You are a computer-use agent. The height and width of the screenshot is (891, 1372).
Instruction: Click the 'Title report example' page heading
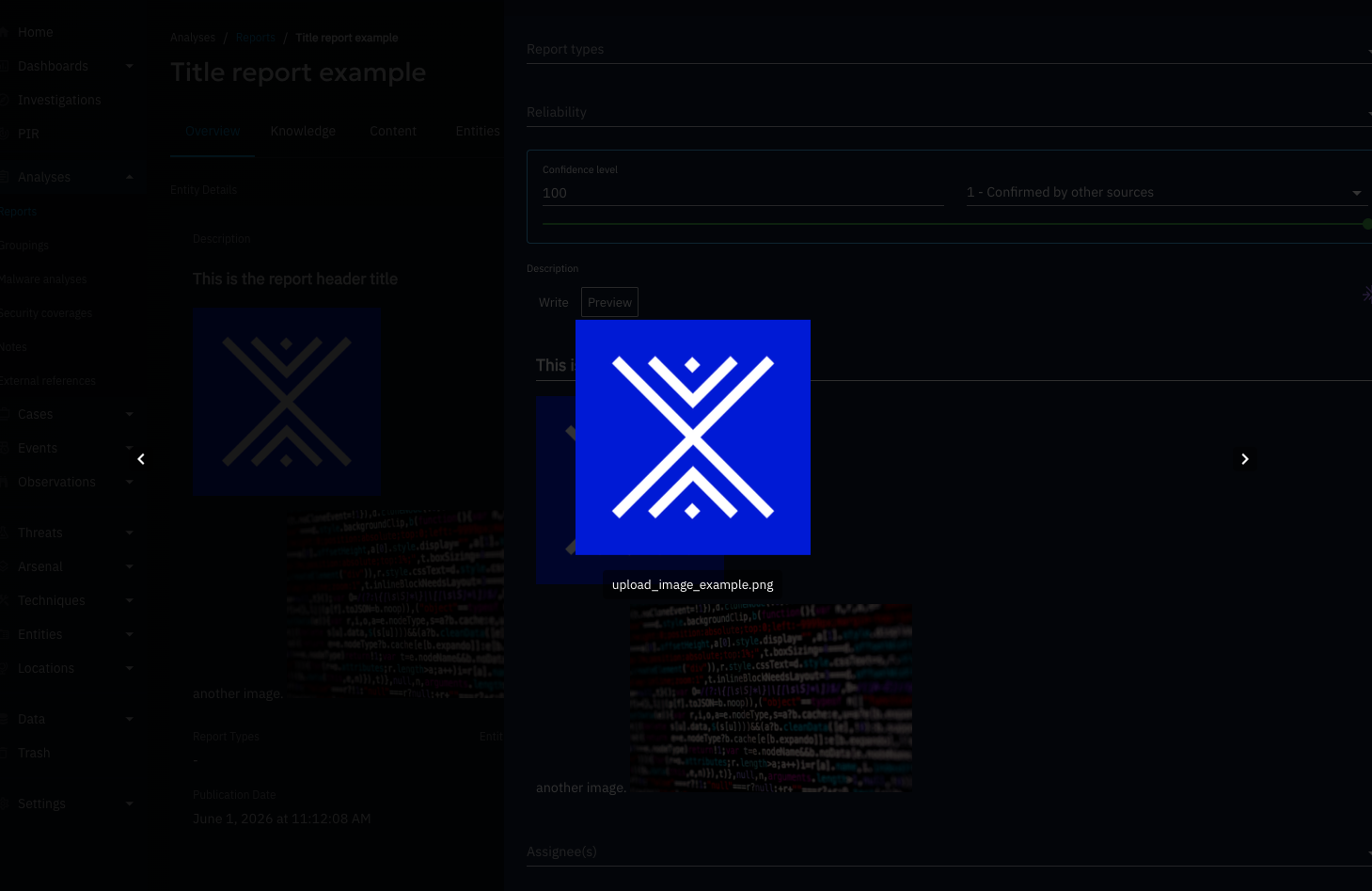pos(298,72)
